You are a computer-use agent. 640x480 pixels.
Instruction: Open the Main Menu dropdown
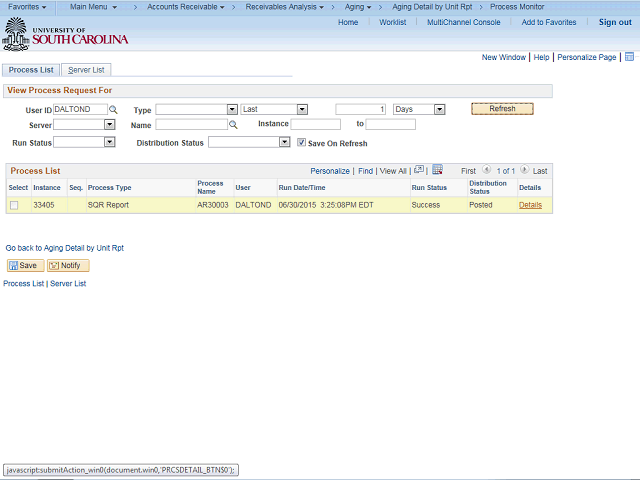(x=93, y=7)
